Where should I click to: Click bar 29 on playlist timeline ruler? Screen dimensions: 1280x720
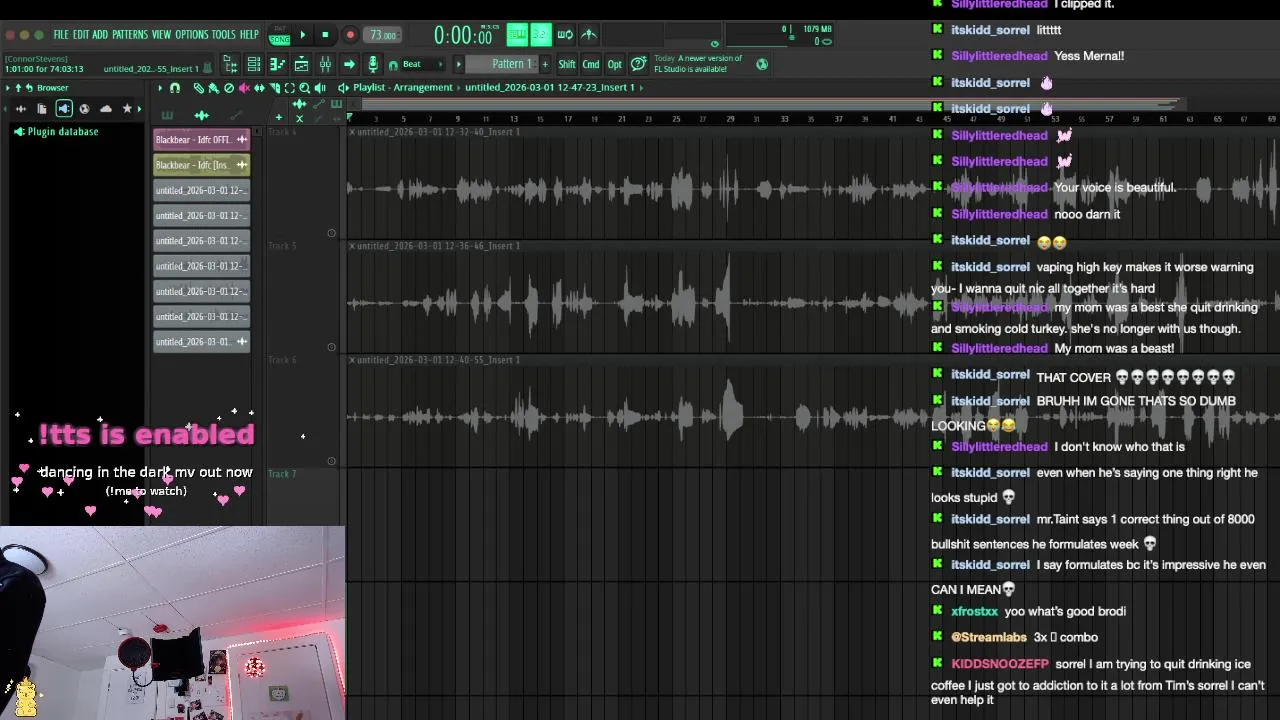(730, 118)
